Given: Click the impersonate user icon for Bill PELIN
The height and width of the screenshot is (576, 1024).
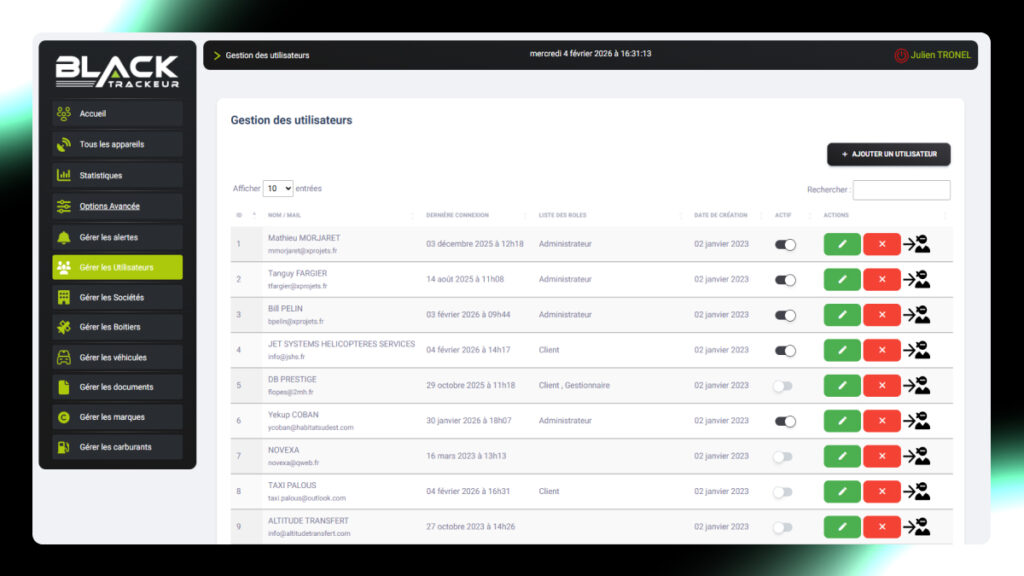Looking at the screenshot, I should (x=917, y=315).
